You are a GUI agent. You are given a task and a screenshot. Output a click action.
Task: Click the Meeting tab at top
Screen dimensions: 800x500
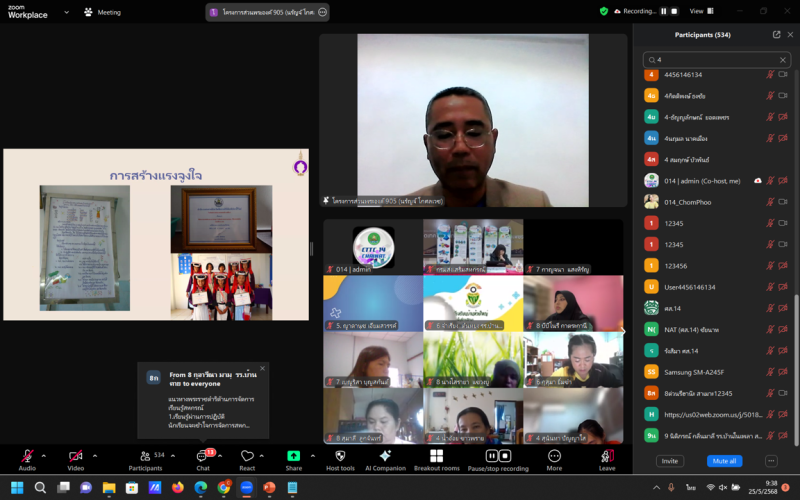point(103,12)
